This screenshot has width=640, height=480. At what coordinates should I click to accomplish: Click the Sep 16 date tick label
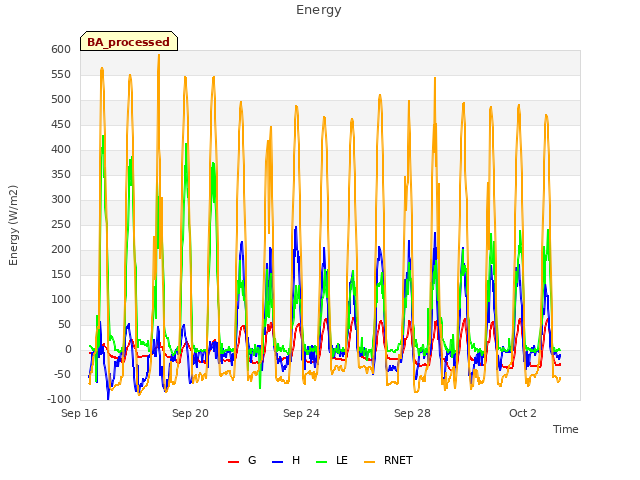click(x=80, y=413)
